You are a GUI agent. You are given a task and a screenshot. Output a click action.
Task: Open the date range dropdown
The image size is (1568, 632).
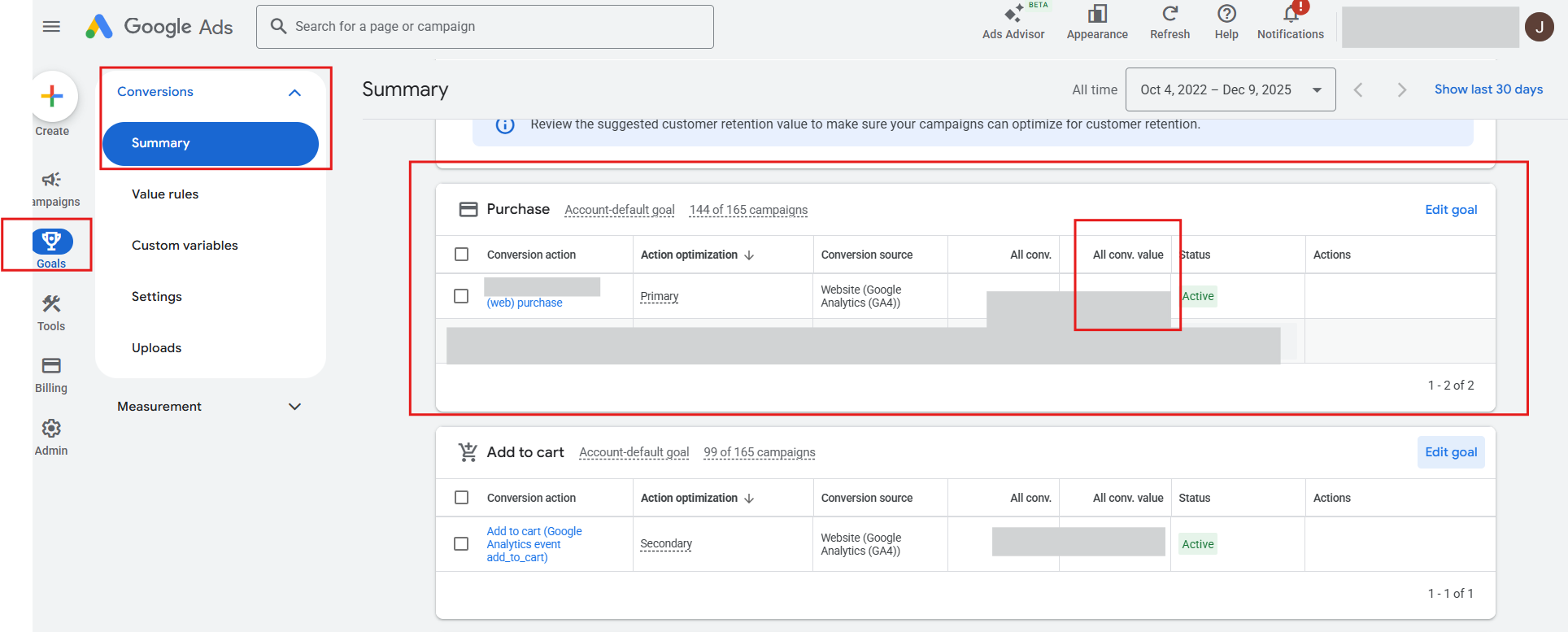tap(1230, 89)
